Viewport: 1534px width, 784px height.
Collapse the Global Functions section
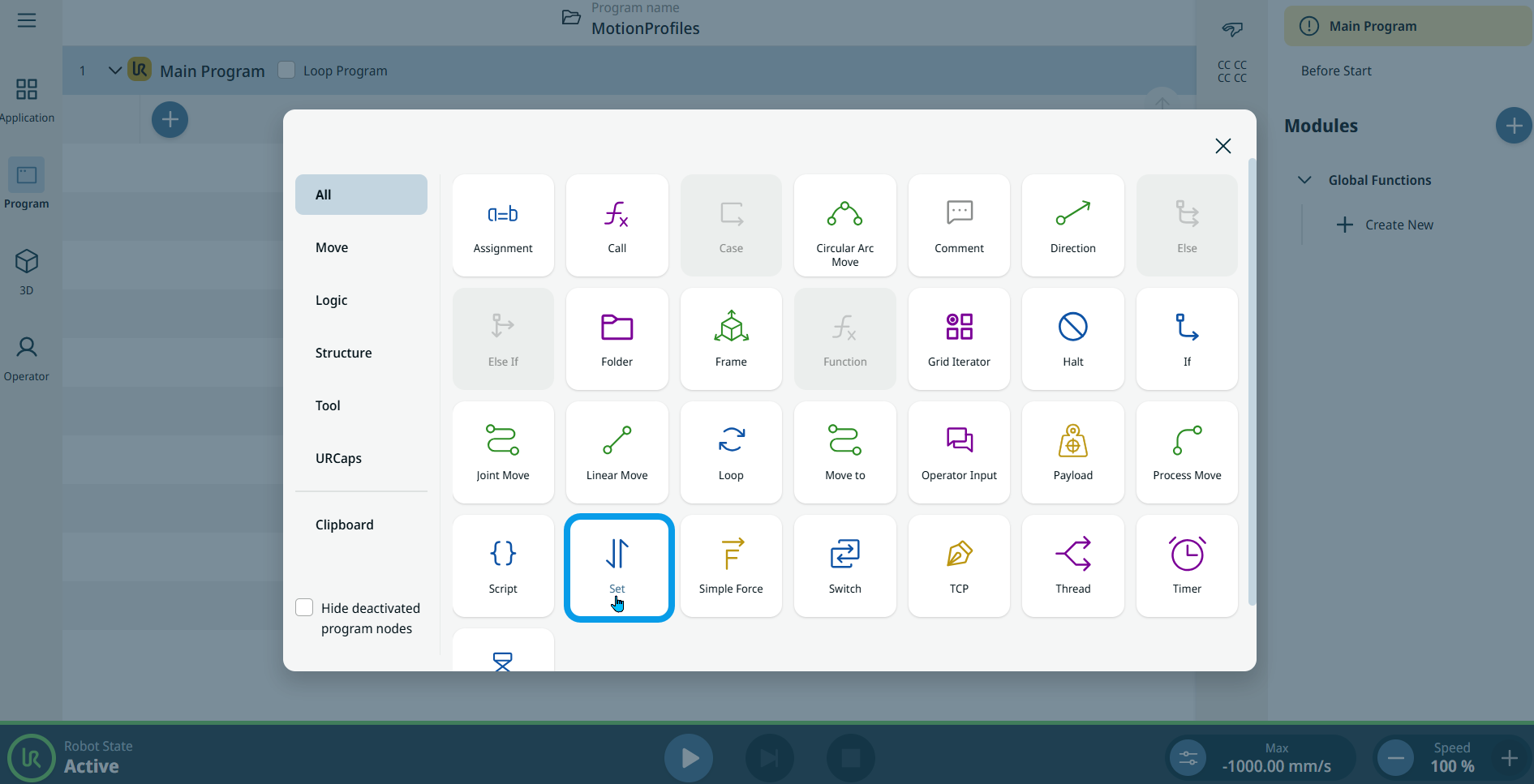1304,180
